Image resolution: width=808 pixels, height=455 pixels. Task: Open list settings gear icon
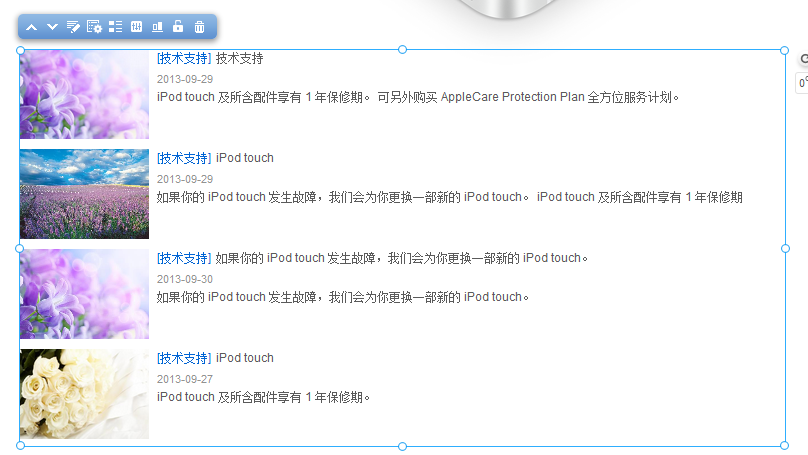(94, 27)
